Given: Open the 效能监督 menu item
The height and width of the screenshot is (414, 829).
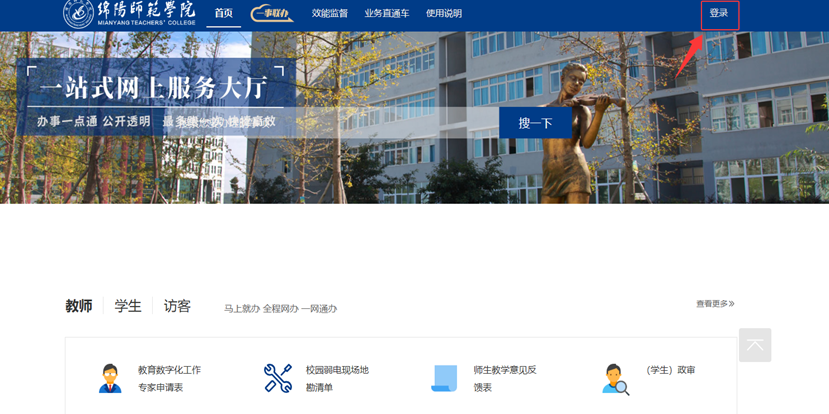Looking at the screenshot, I should (x=330, y=14).
